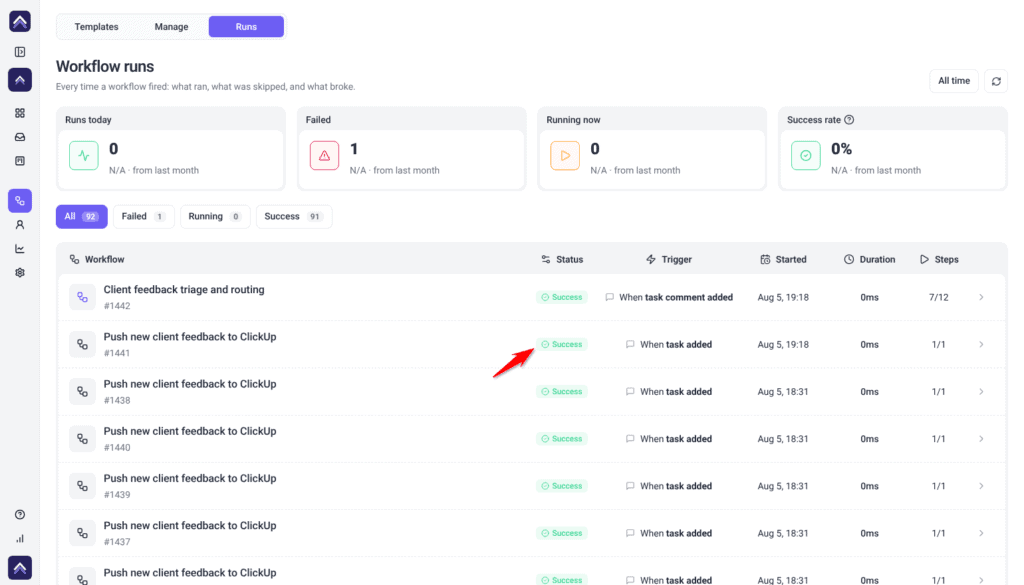
Task: Click the workflow icon for run #1440
Action: (x=82, y=439)
